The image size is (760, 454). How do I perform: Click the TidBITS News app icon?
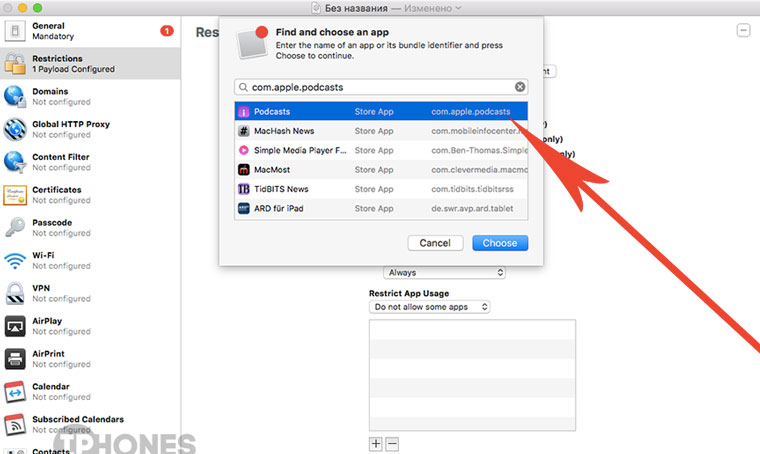244,189
